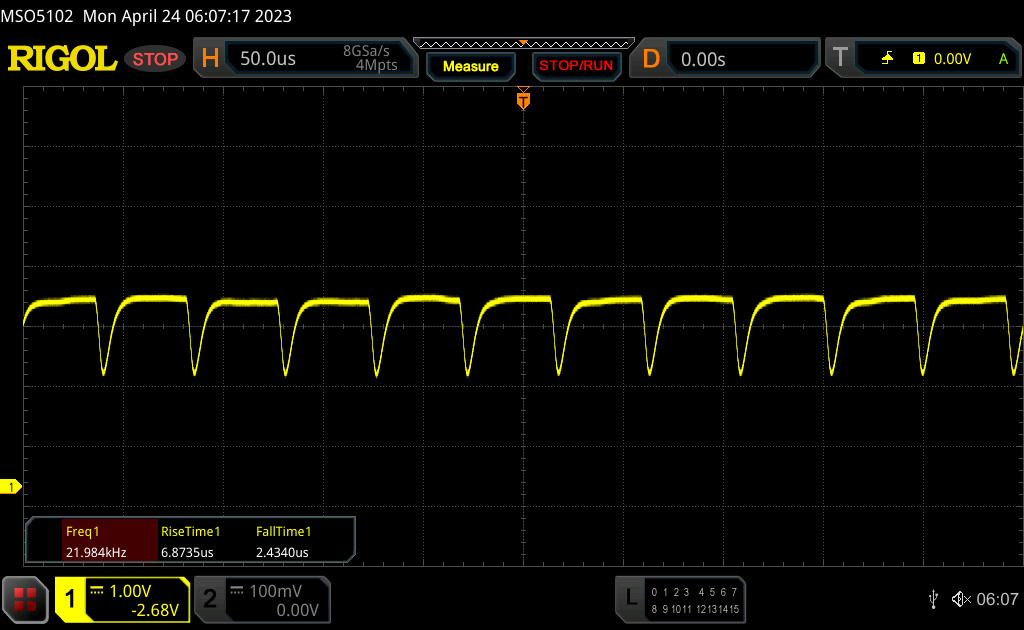The height and width of the screenshot is (630, 1024).
Task: Click digital channels 0-15 listing
Action: (695, 601)
